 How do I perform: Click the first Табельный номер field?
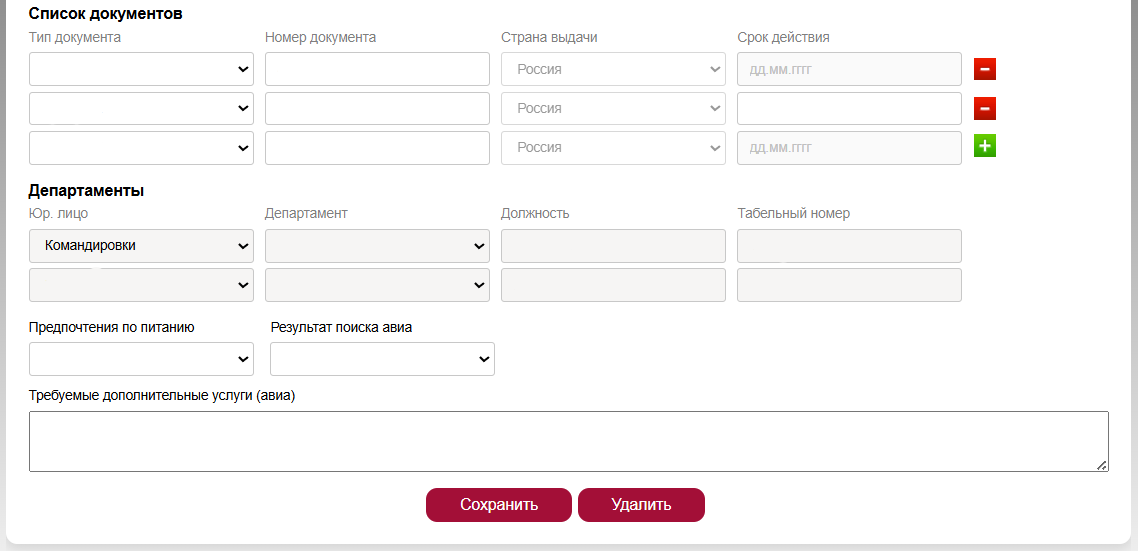pyautogui.click(x=849, y=246)
